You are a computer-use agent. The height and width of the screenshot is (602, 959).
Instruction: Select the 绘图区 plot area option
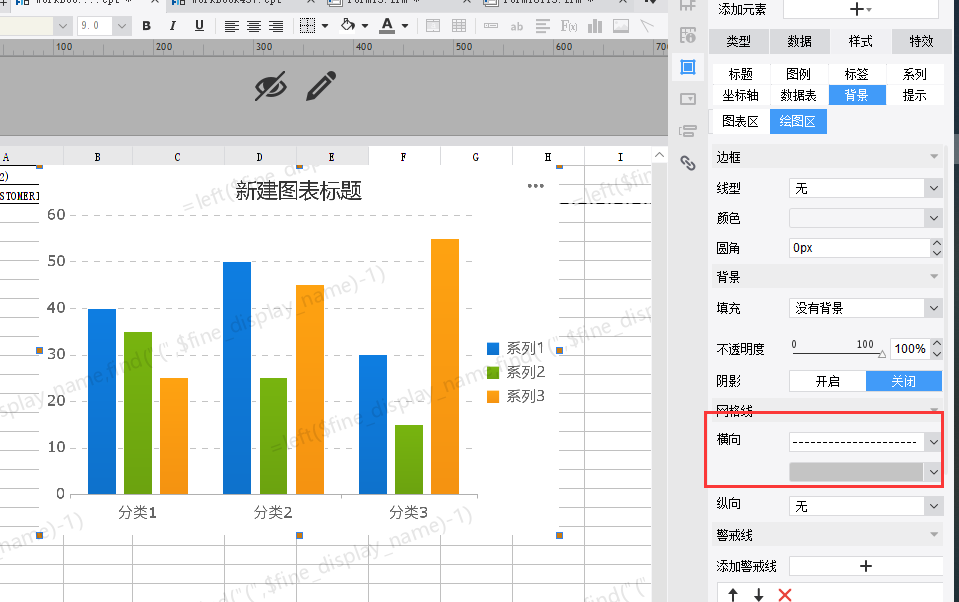[x=798, y=121]
